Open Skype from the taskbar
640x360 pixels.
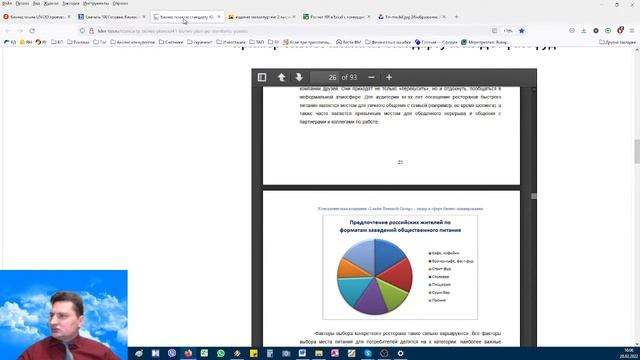click(368, 353)
